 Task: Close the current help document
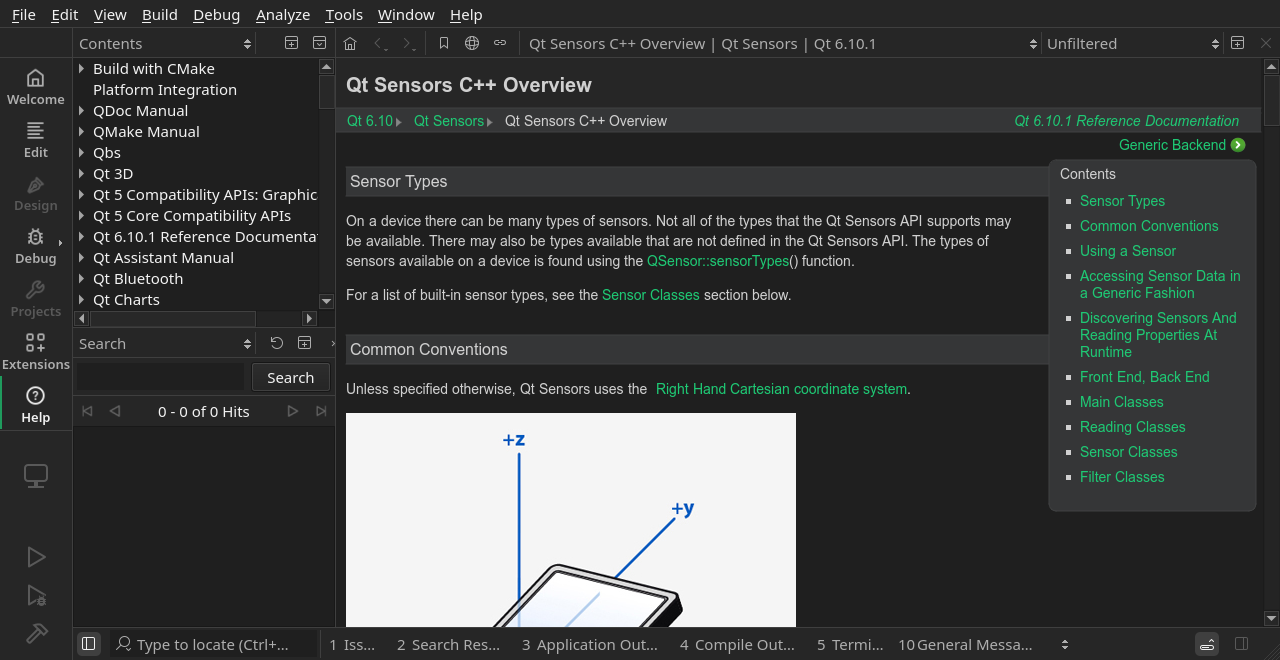pyautogui.click(x=1265, y=43)
